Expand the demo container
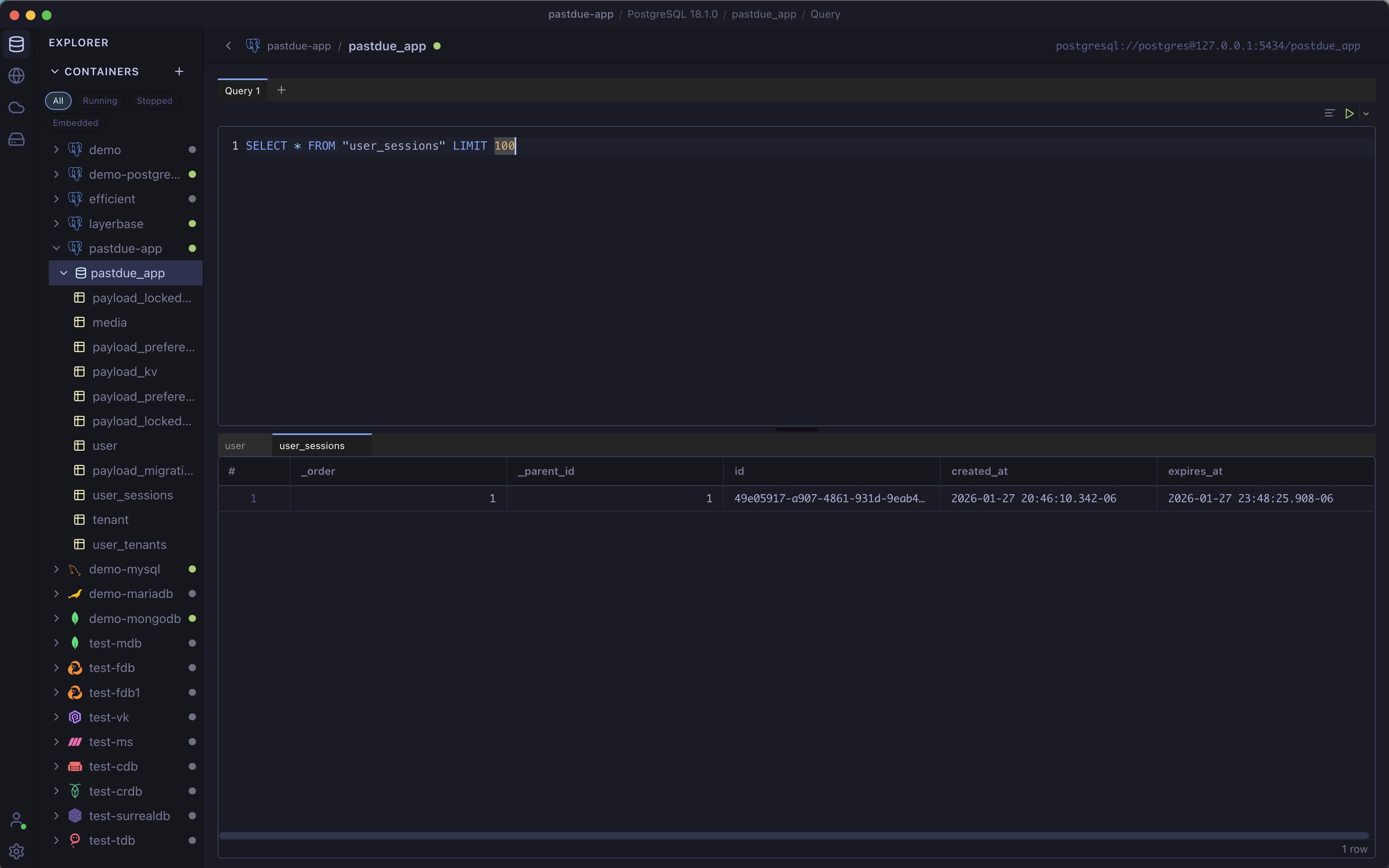The width and height of the screenshot is (1389, 868). point(56,150)
